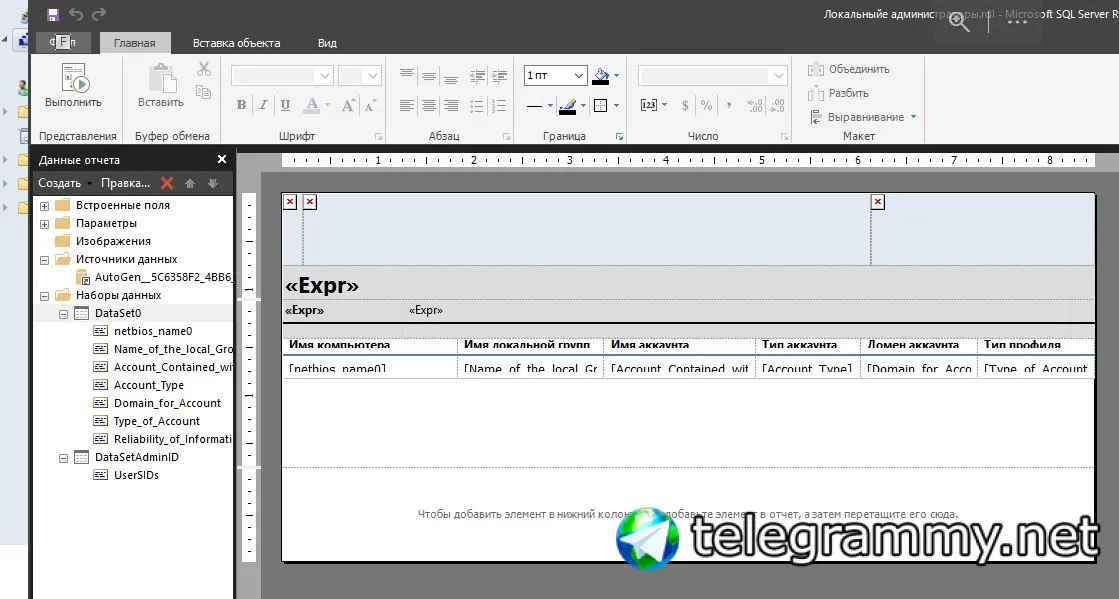Toggle italic formatting

pos(263,105)
